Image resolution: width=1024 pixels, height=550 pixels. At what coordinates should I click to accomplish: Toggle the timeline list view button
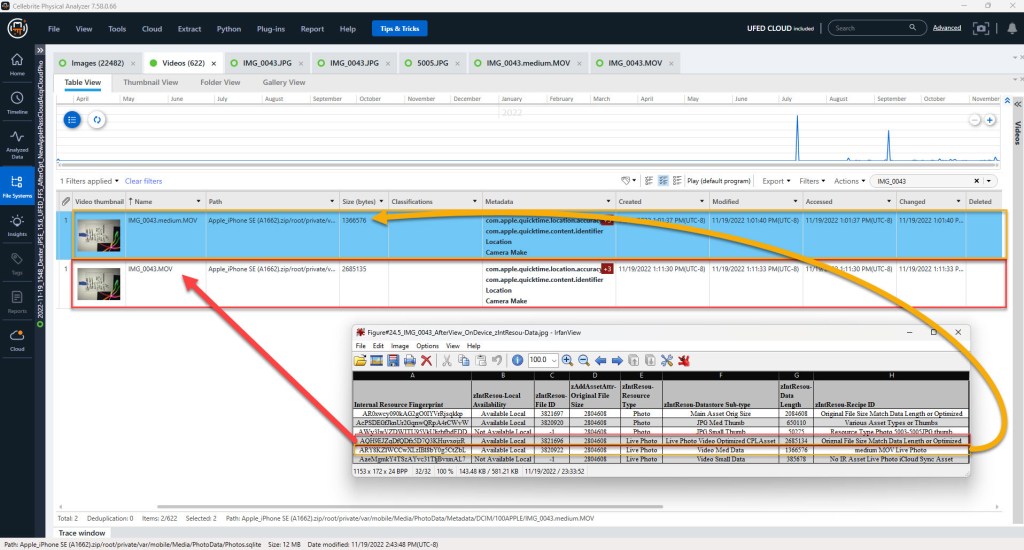click(x=72, y=120)
